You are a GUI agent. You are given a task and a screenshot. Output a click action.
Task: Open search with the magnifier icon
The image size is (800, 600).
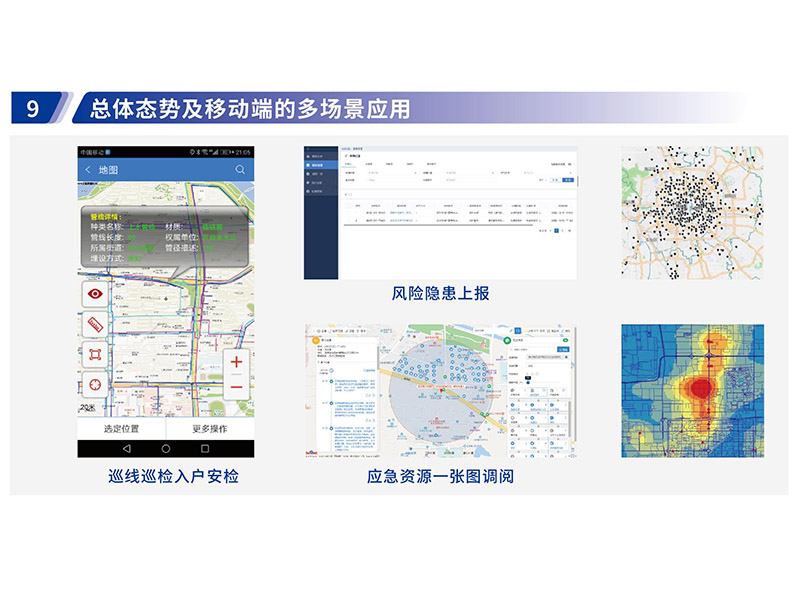pos(240,170)
